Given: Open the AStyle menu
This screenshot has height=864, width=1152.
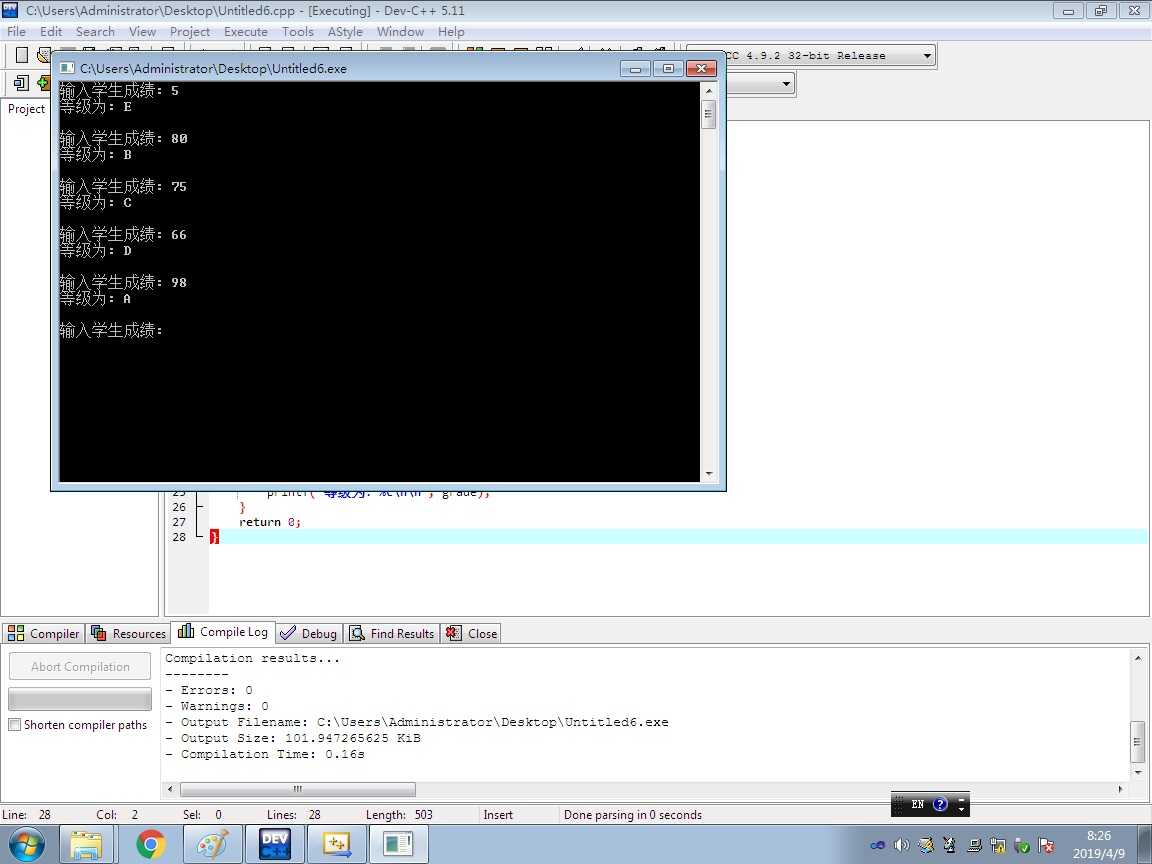Looking at the screenshot, I should [x=345, y=32].
